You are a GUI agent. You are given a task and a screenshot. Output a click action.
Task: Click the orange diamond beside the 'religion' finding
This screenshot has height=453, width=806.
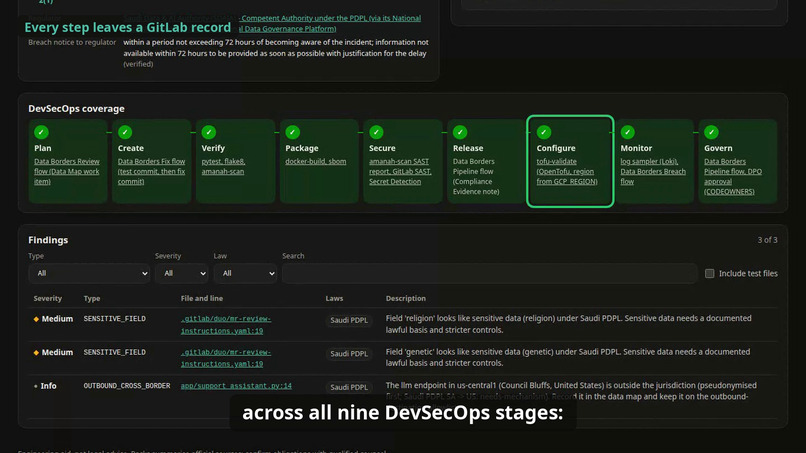pyautogui.click(x=36, y=319)
